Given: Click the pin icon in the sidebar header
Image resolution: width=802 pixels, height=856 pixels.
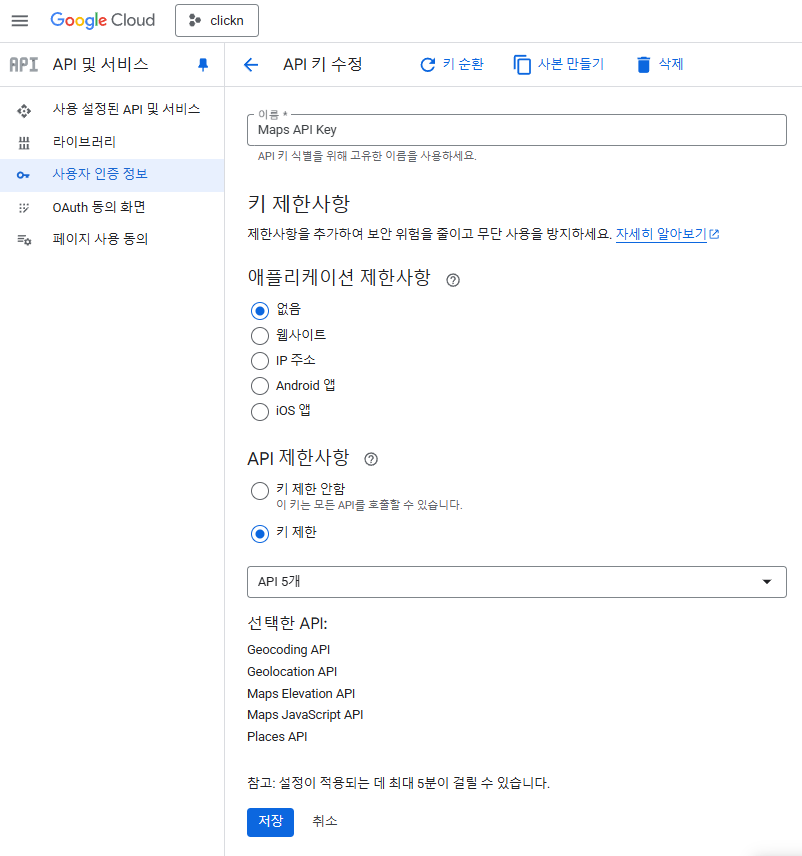Looking at the screenshot, I should click(x=203, y=64).
